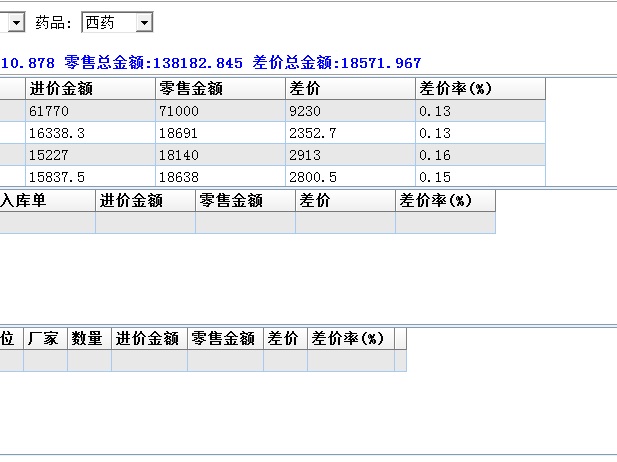Select the cell with 18638

(220, 177)
